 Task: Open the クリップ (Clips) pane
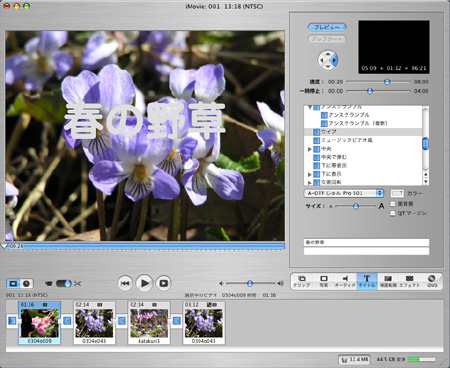(302, 281)
